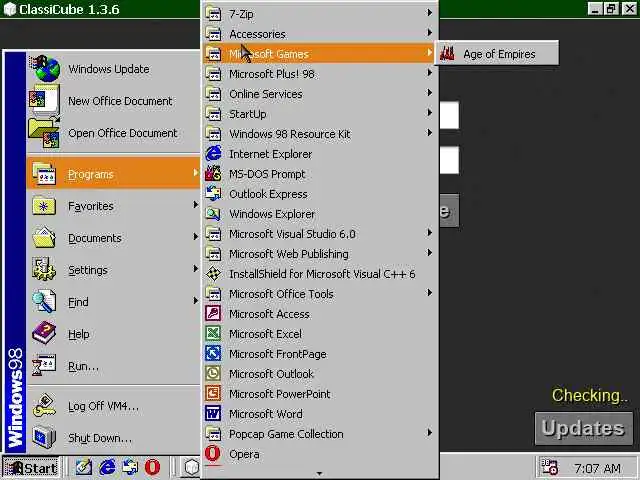The image size is (640, 480).
Task: Click the Microsoft PowerPoint icon
Action: (213, 394)
